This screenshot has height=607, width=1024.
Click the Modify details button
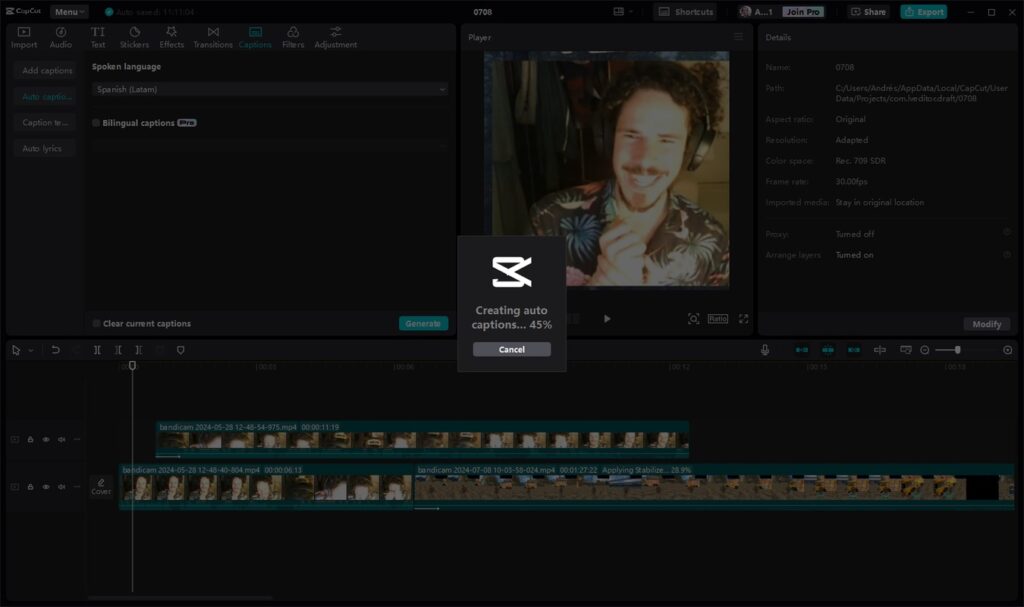point(986,324)
